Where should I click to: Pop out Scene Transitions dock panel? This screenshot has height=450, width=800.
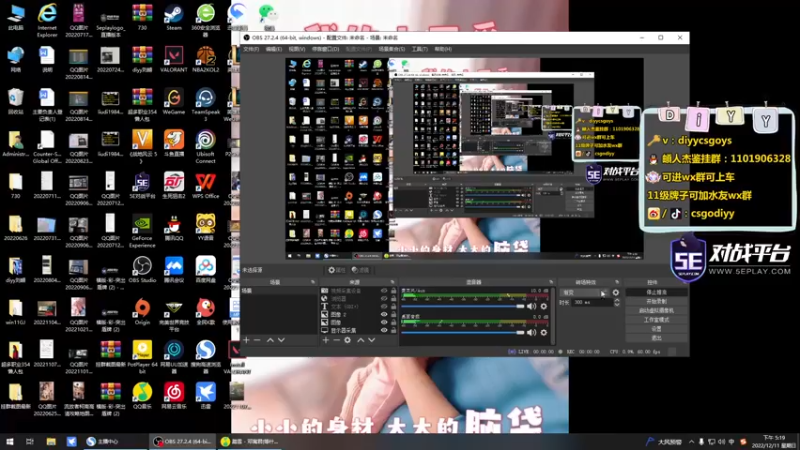[x=617, y=282]
